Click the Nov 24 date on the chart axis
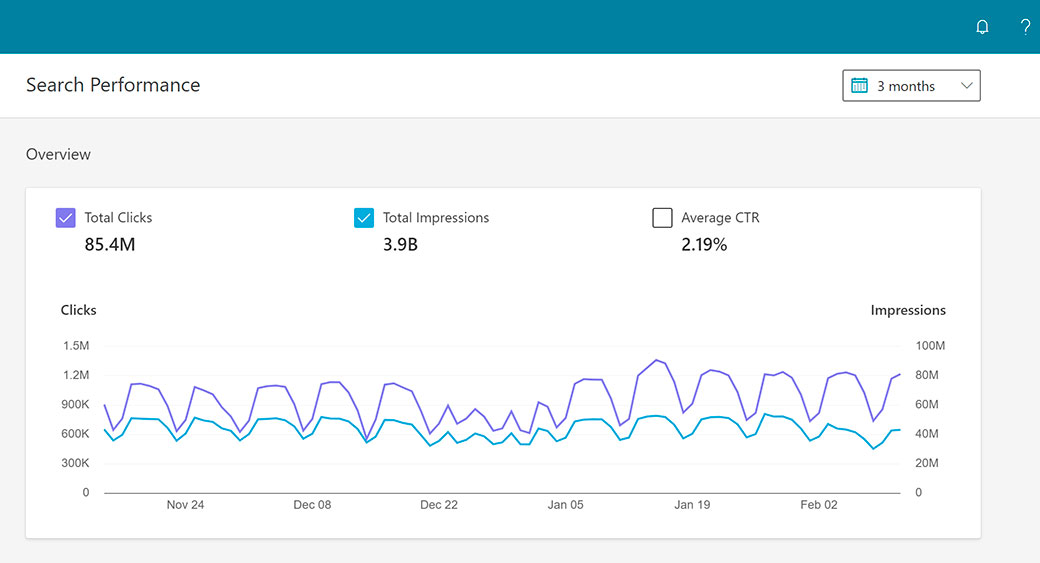Image resolution: width=1040 pixels, height=563 pixels. click(185, 505)
